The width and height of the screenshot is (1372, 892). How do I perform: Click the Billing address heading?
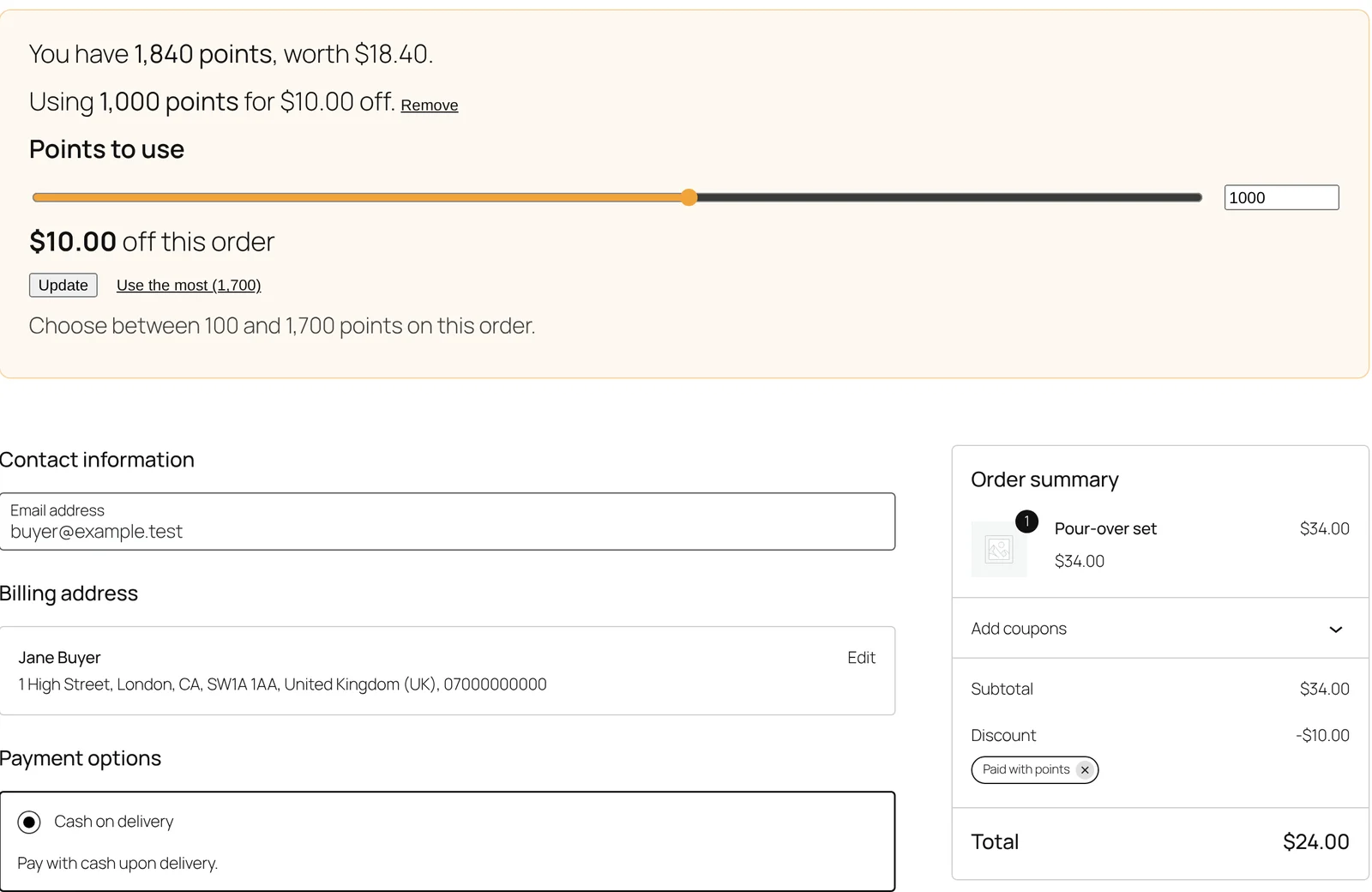click(69, 594)
